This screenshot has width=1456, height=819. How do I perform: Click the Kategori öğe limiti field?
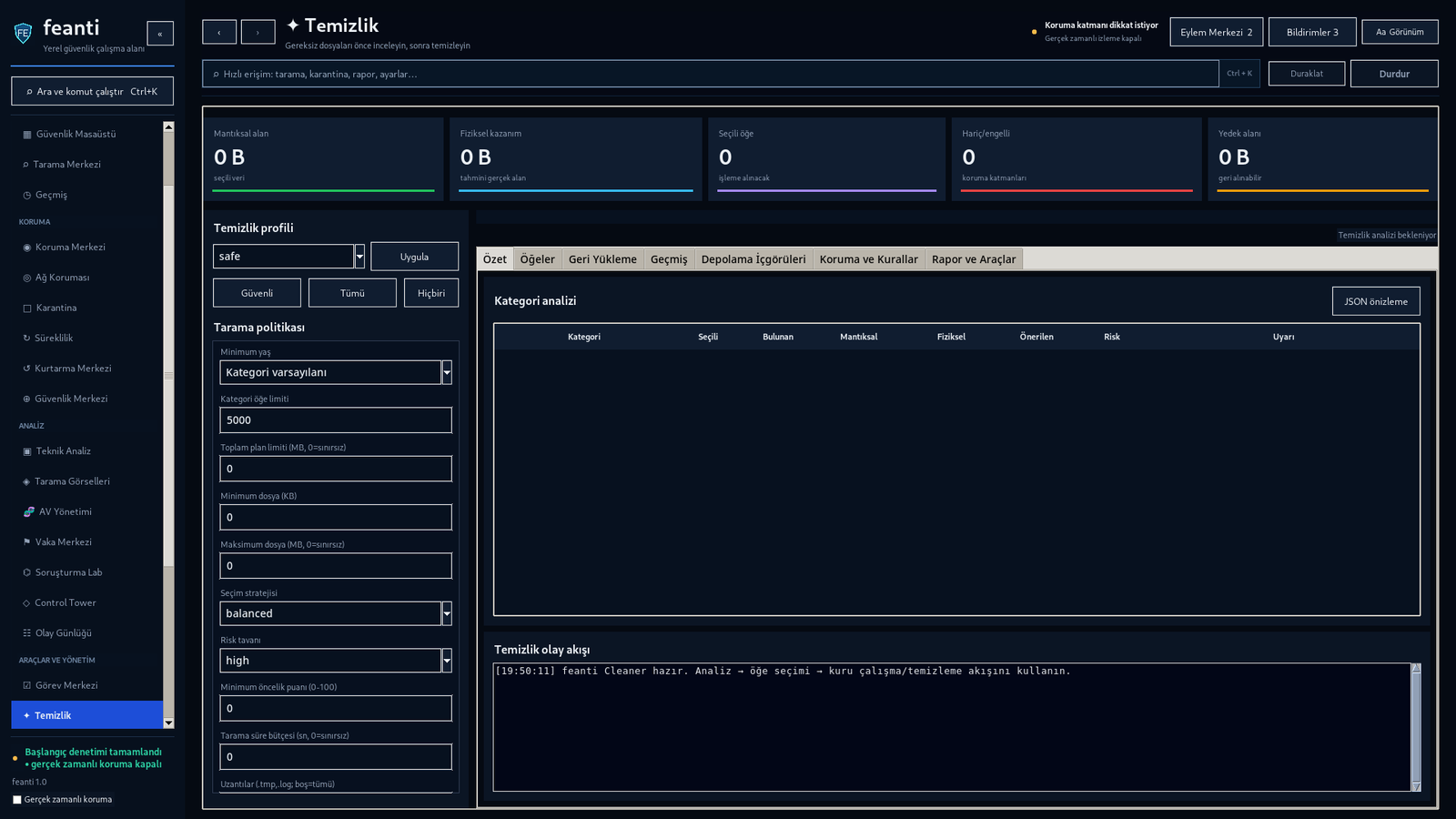point(336,420)
